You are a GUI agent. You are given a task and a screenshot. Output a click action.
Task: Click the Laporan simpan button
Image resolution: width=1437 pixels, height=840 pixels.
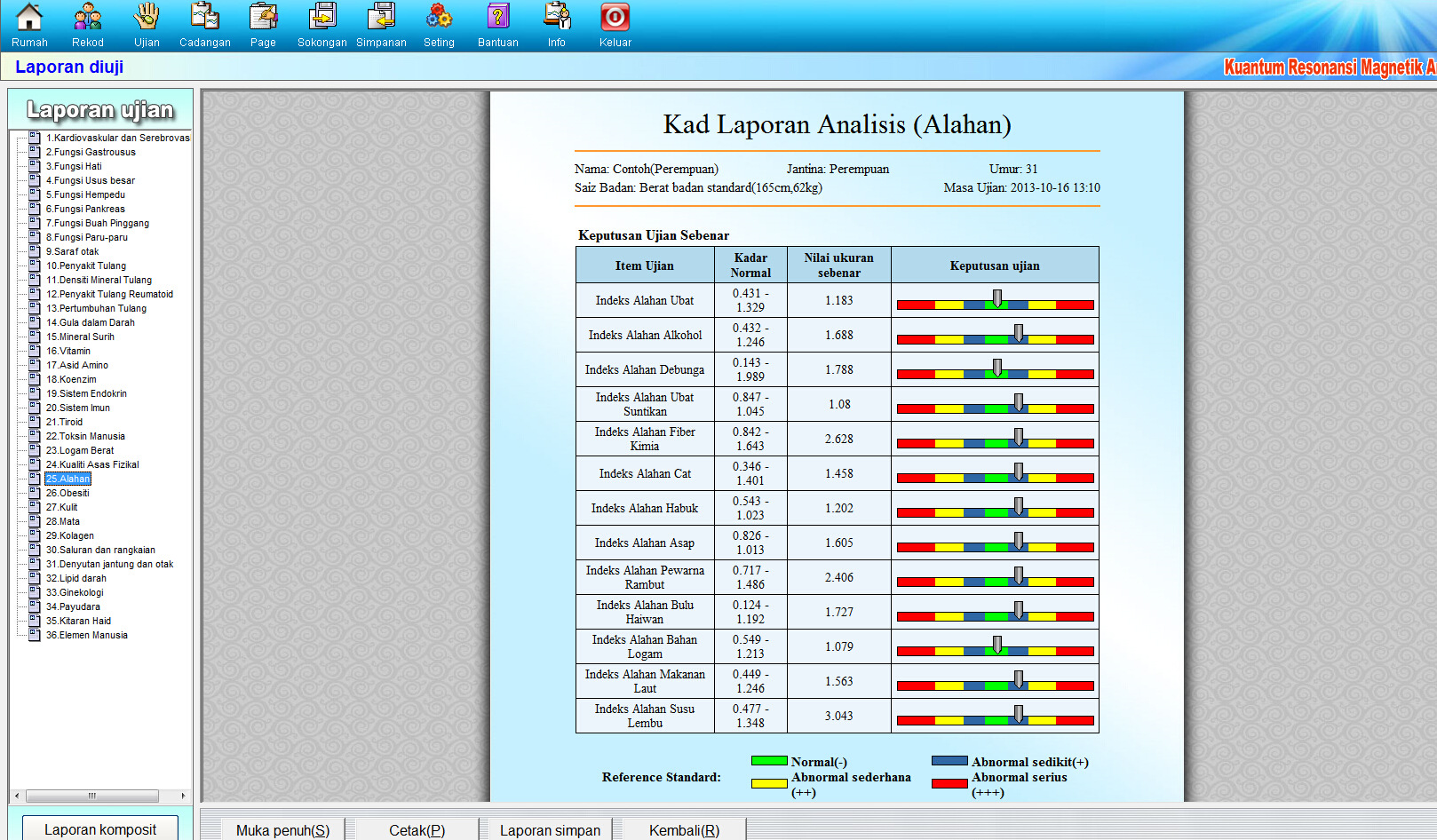pyautogui.click(x=550, y=830)
